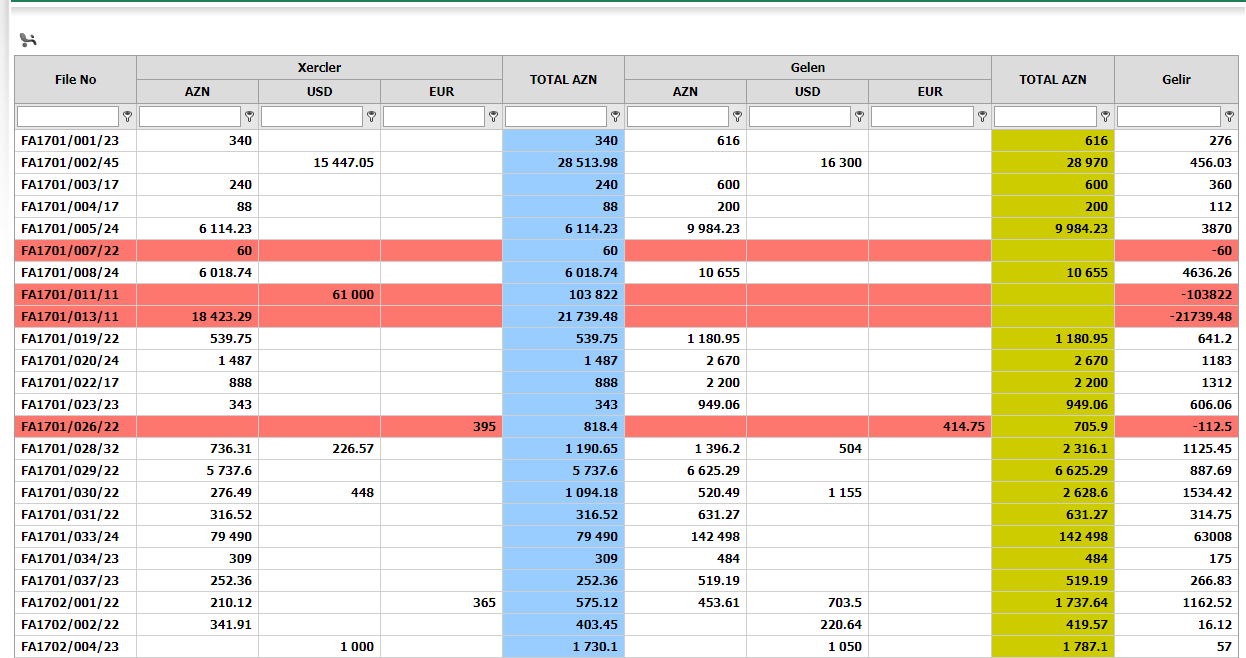
Task: Click the filter icon beside File No input
Action: point(127,117)
